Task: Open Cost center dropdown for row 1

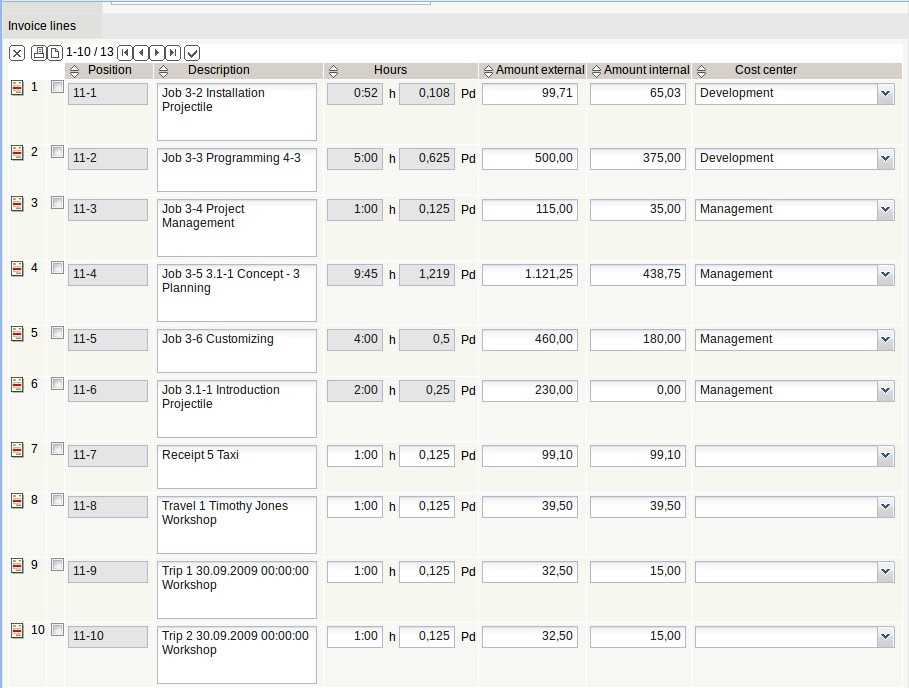Action: [x=885, y=94]
